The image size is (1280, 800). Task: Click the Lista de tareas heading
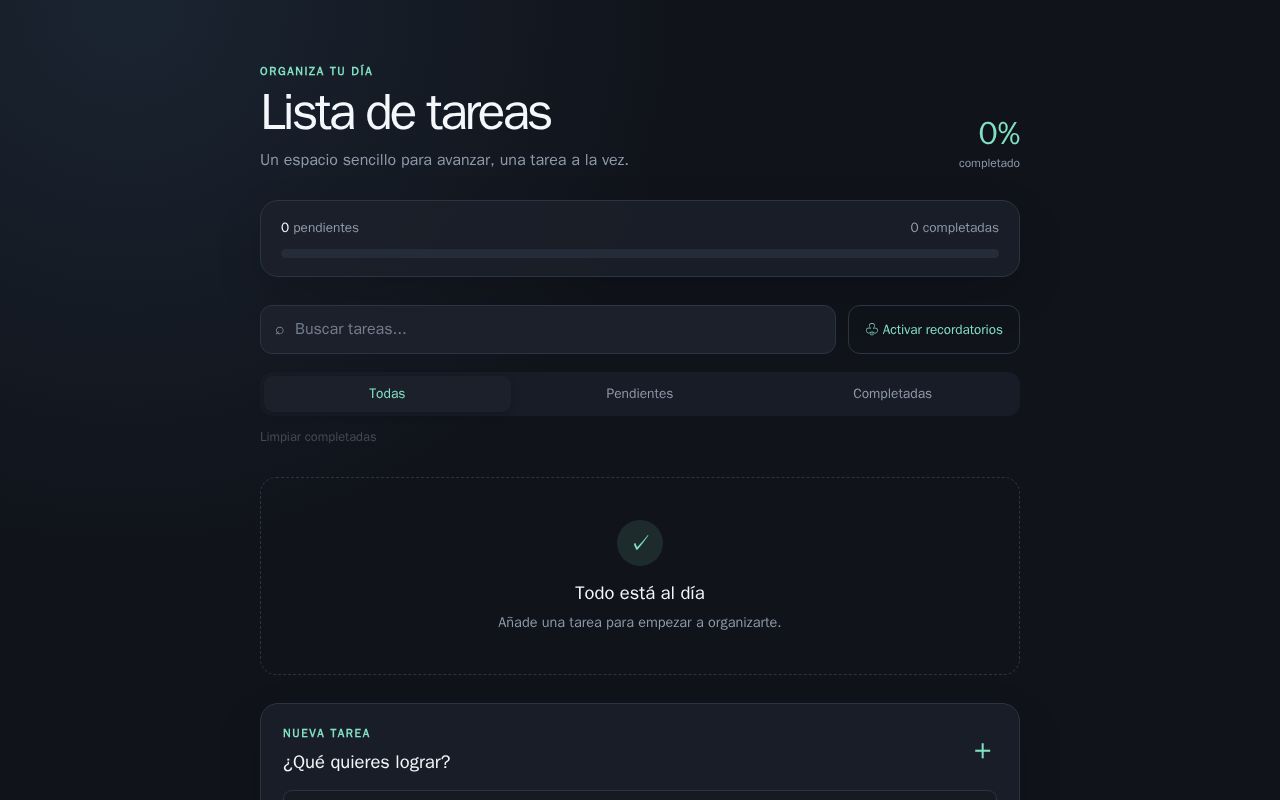pos(405,112)
